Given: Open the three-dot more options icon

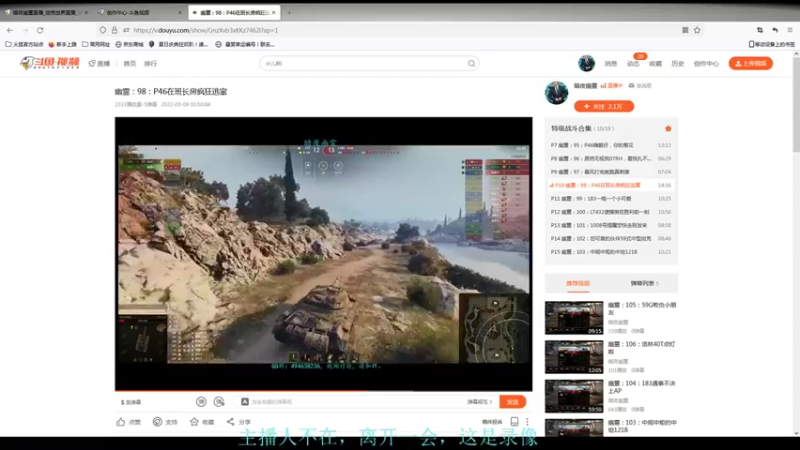Looking at the screenshot, I should click(527, 422).
